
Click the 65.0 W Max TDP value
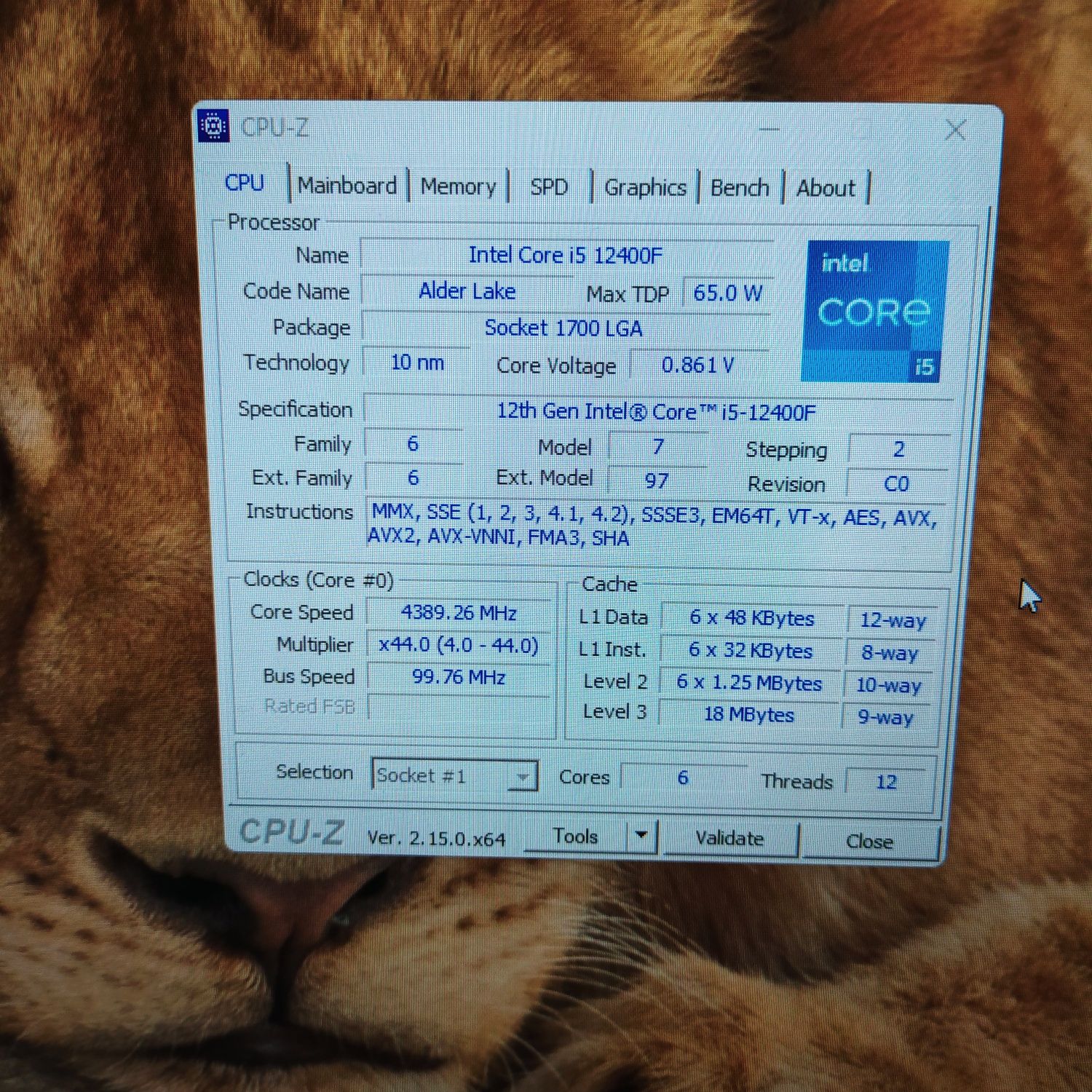point(727,293)
